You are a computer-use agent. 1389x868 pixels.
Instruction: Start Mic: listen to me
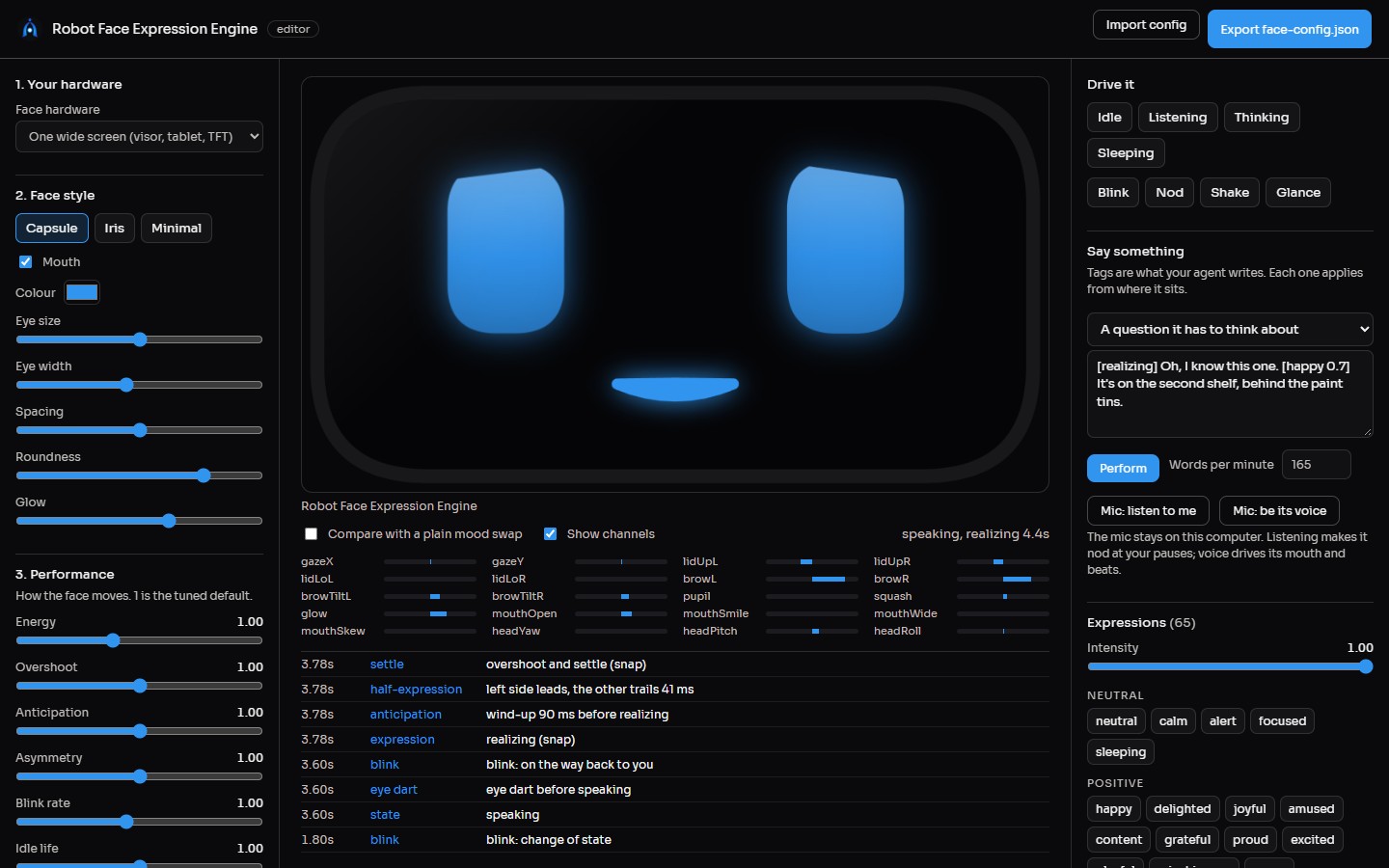point(1148,511)
